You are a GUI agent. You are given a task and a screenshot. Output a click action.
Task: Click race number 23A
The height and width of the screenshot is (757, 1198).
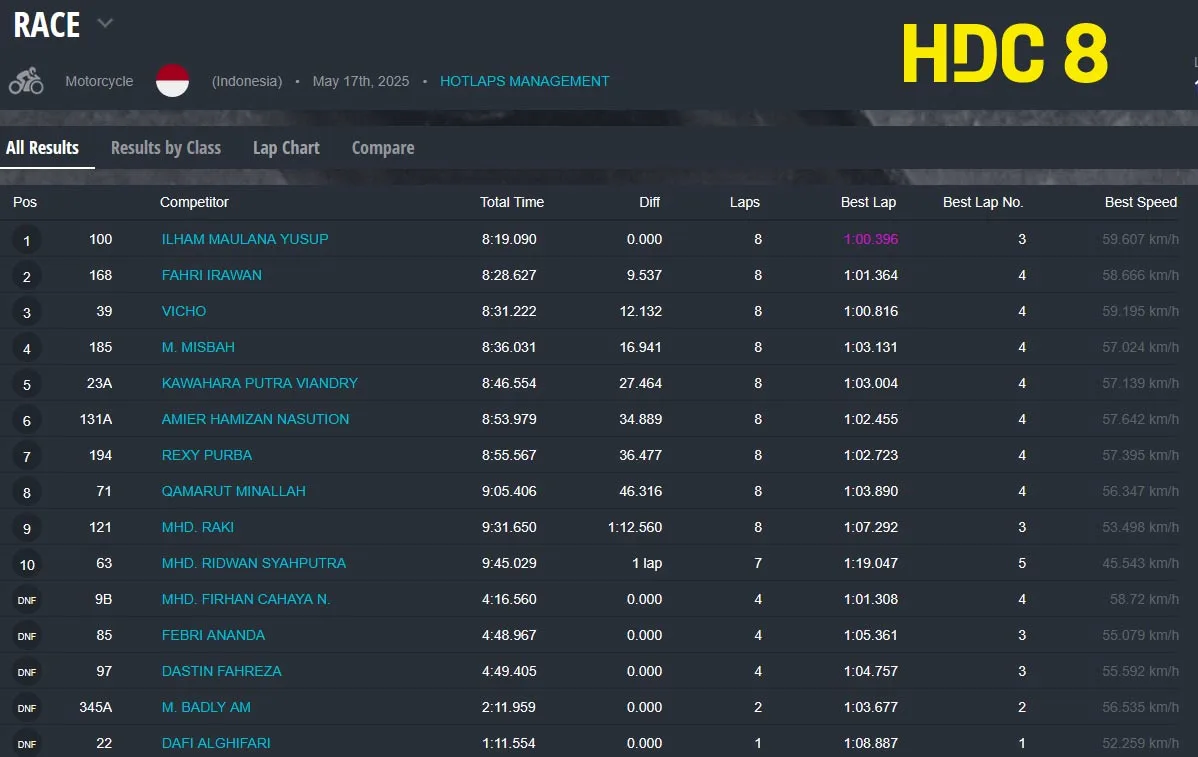(x=99, y=383)
